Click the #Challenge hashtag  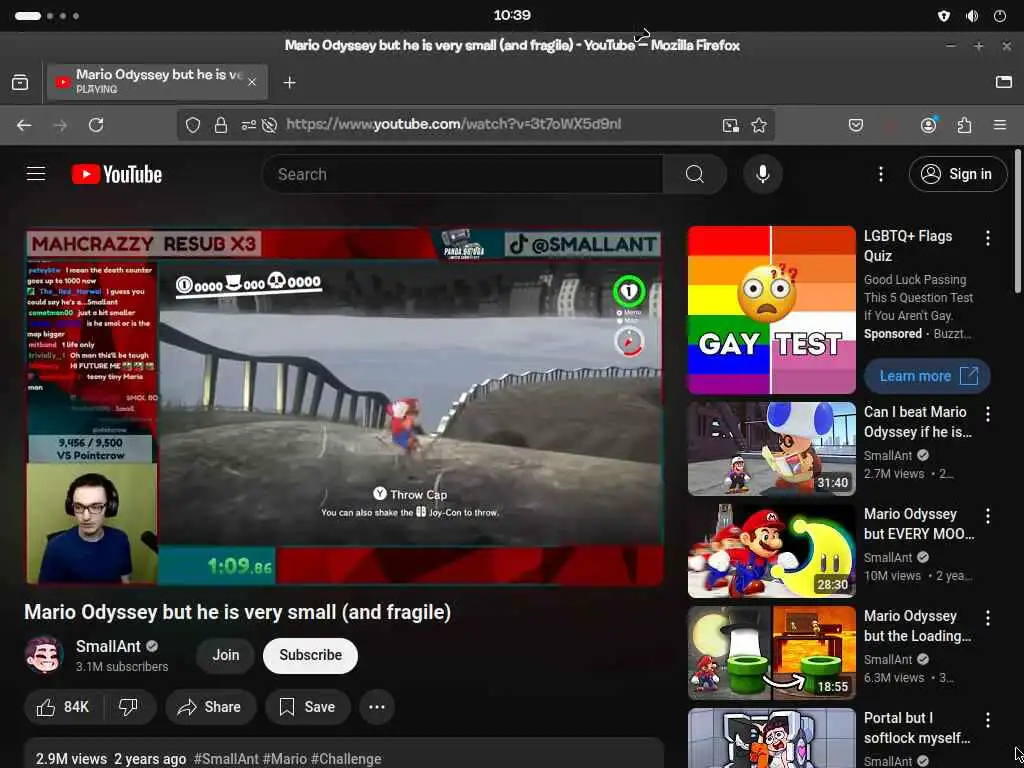point(346,759)
